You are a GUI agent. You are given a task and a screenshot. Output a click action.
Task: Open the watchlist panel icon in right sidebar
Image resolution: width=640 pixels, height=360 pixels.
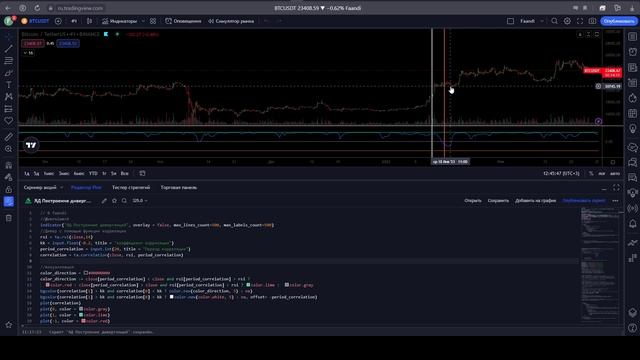point(632,37)
